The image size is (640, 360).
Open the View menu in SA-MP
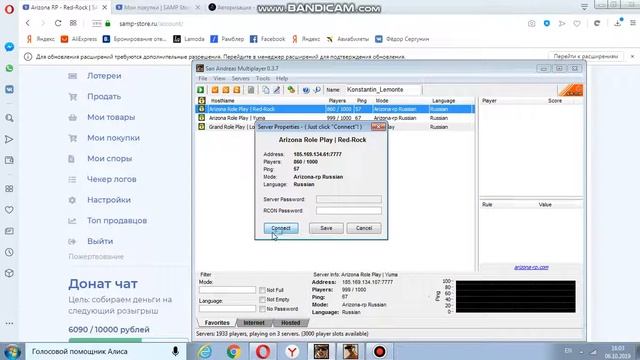219,78
